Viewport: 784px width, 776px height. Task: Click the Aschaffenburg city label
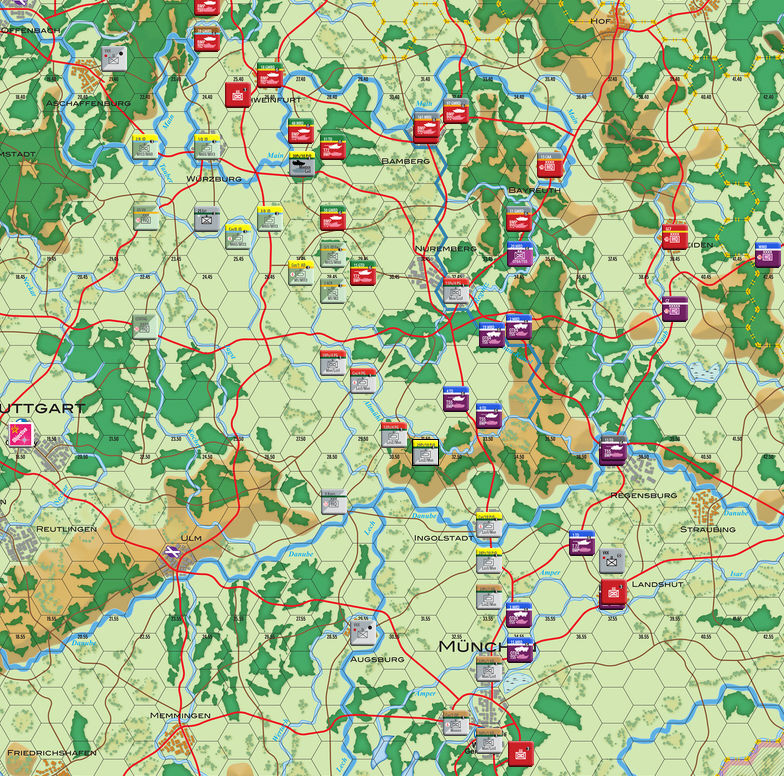click(88, 103)
